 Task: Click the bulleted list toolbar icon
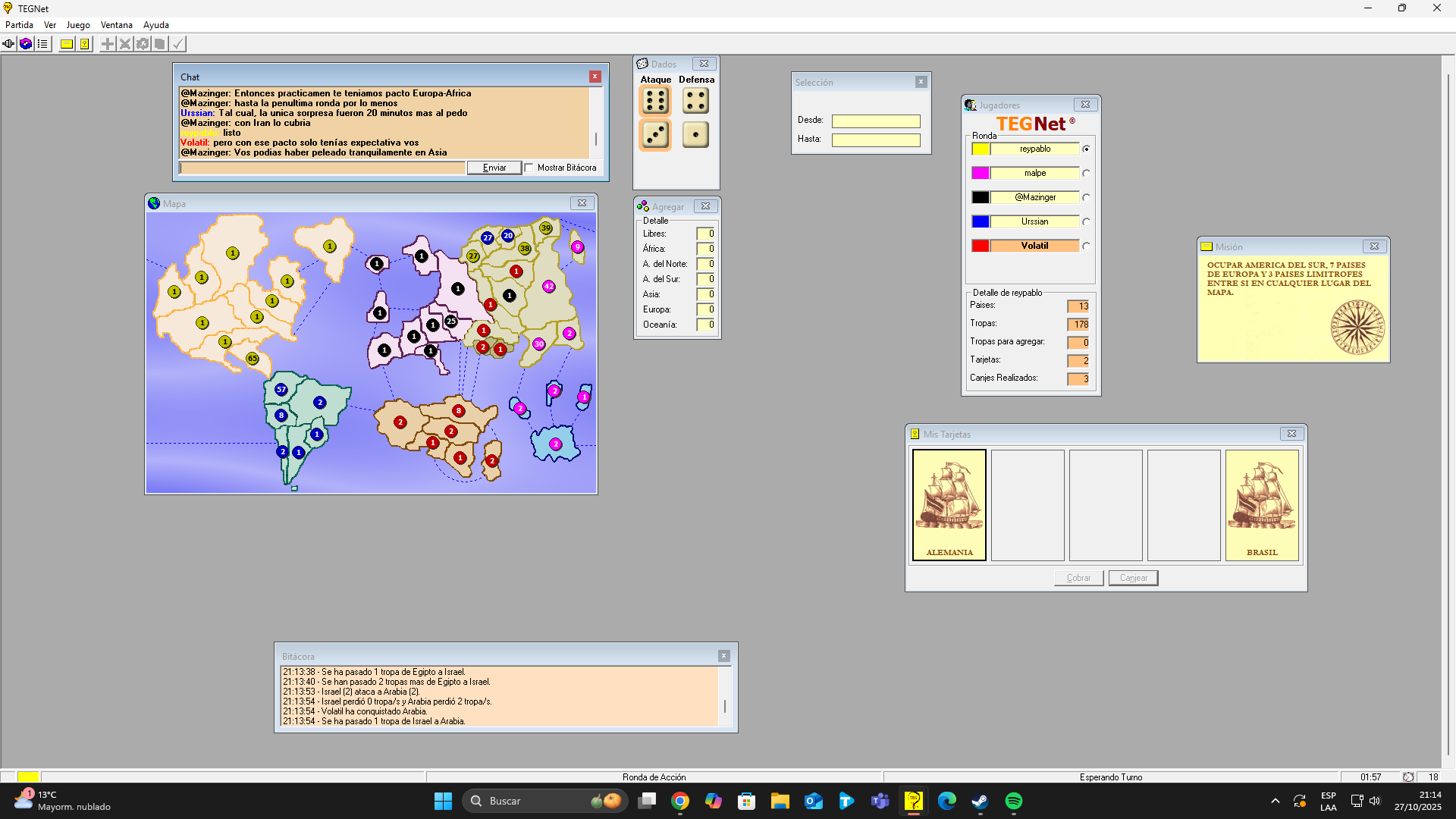click(42, 44)
